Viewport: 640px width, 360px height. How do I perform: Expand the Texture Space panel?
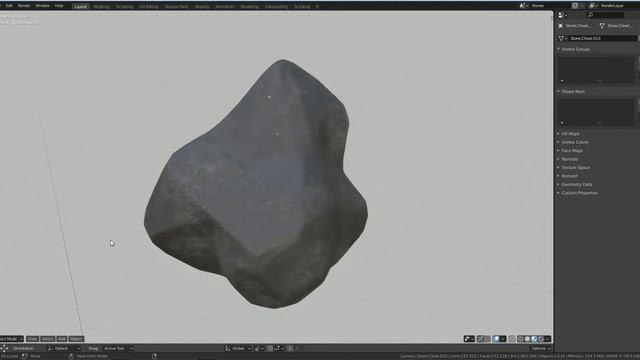click(x=575, y=168)
